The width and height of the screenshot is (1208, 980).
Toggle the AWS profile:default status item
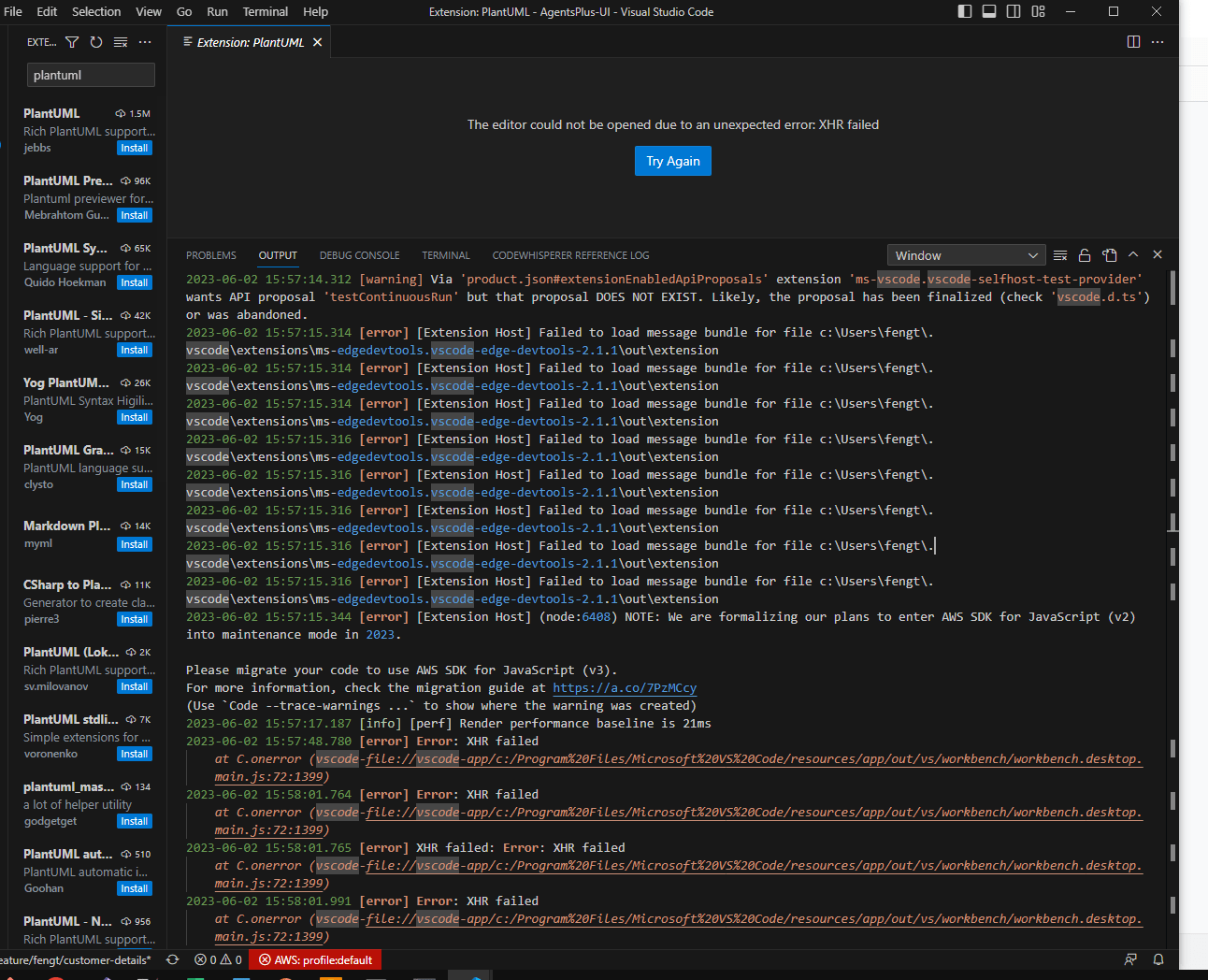(314, 959)
